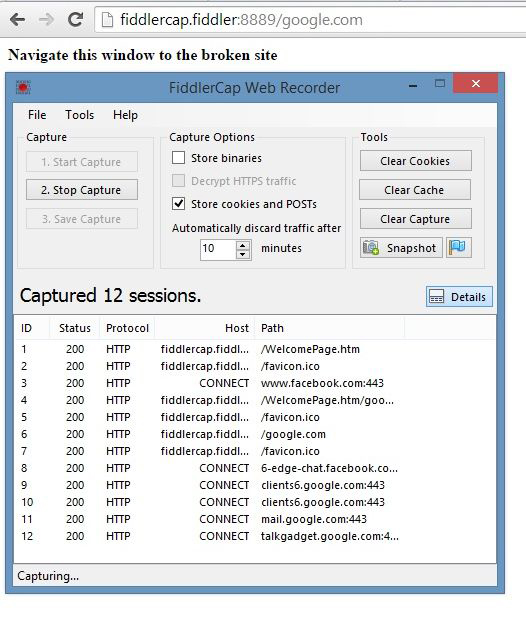The image size is (526, 617).
Task: Click the blue flag icon beside Snapshot
Action: (458, 248)
